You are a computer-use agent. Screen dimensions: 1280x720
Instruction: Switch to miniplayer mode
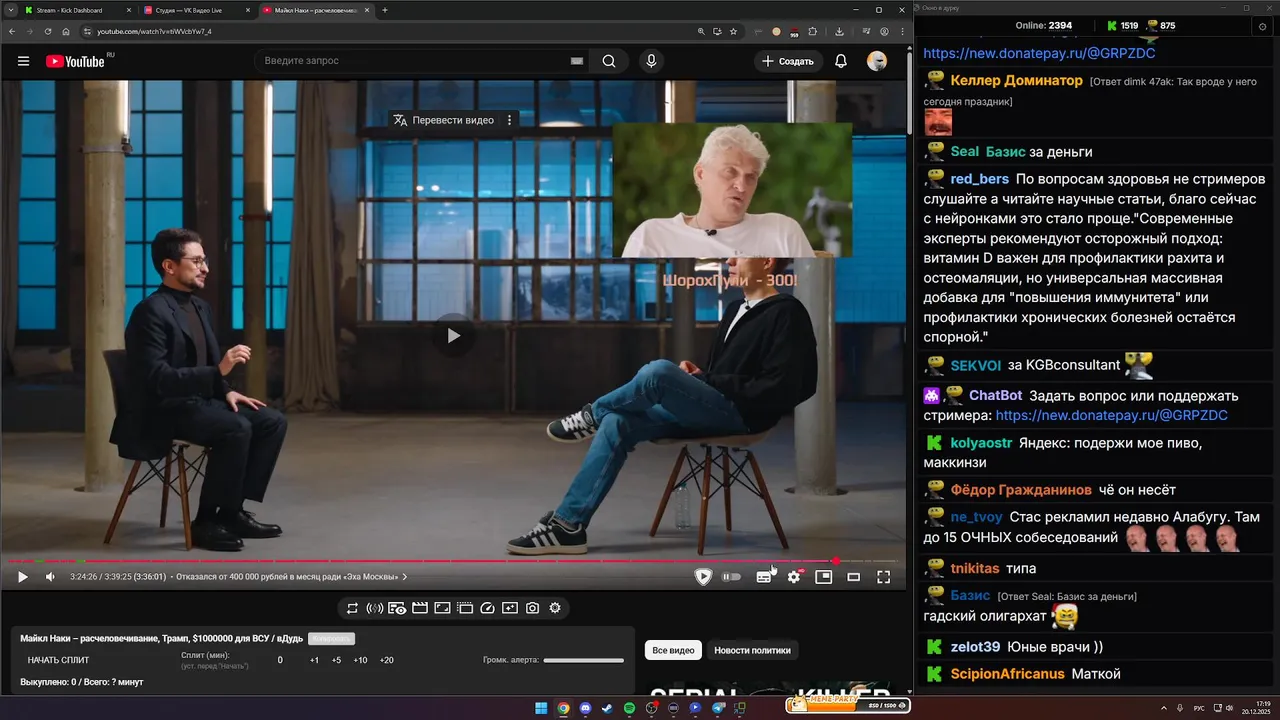pyautogui.click(x=824, y=577)
